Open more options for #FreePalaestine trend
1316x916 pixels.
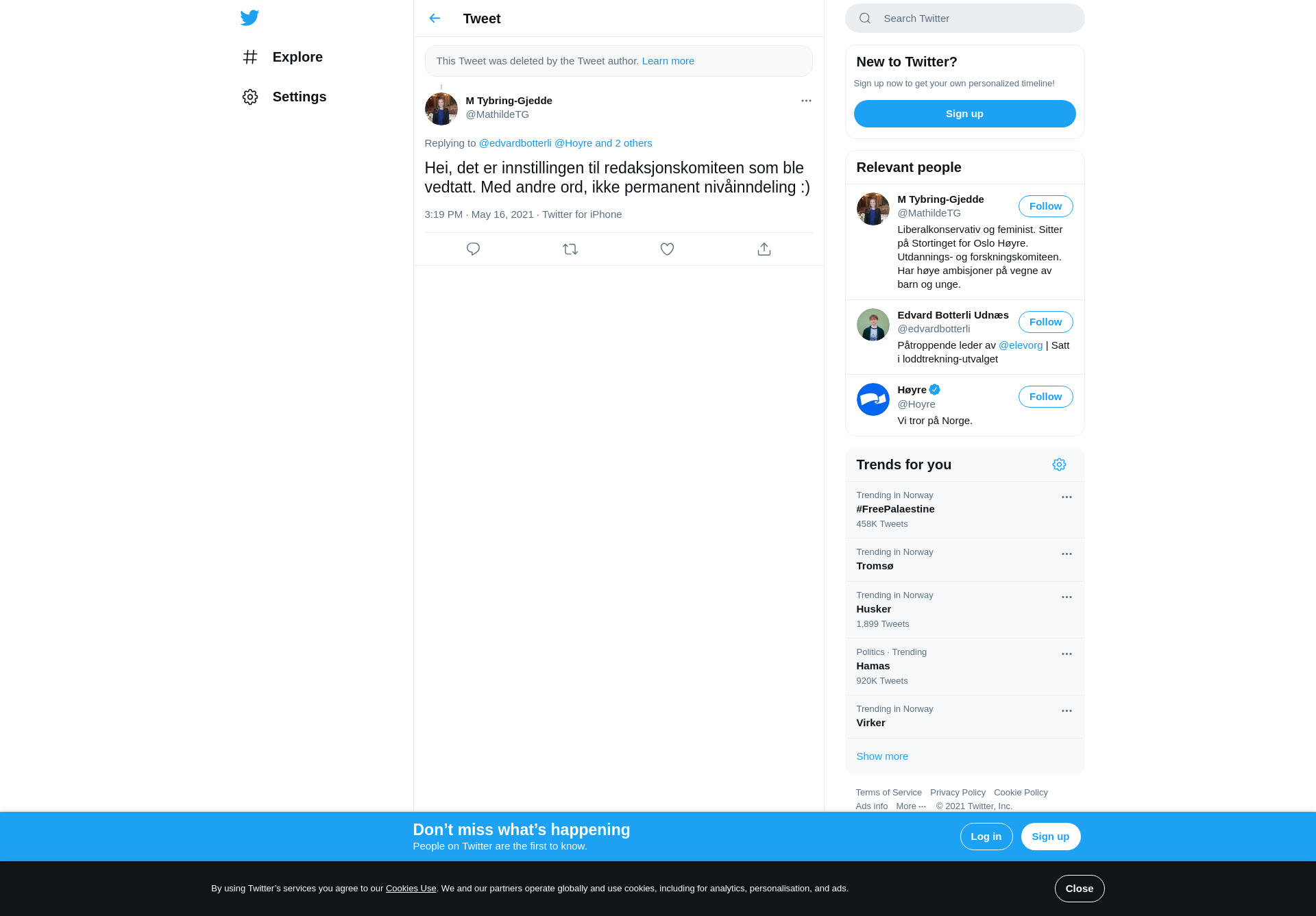(1067, 497)
